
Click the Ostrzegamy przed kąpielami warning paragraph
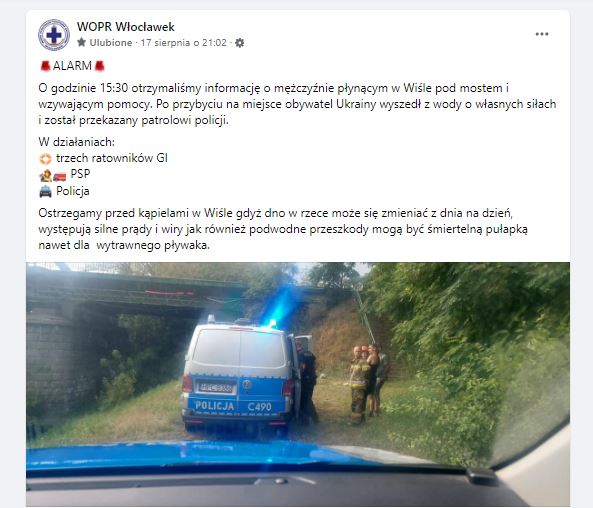[x=283, y=229]
